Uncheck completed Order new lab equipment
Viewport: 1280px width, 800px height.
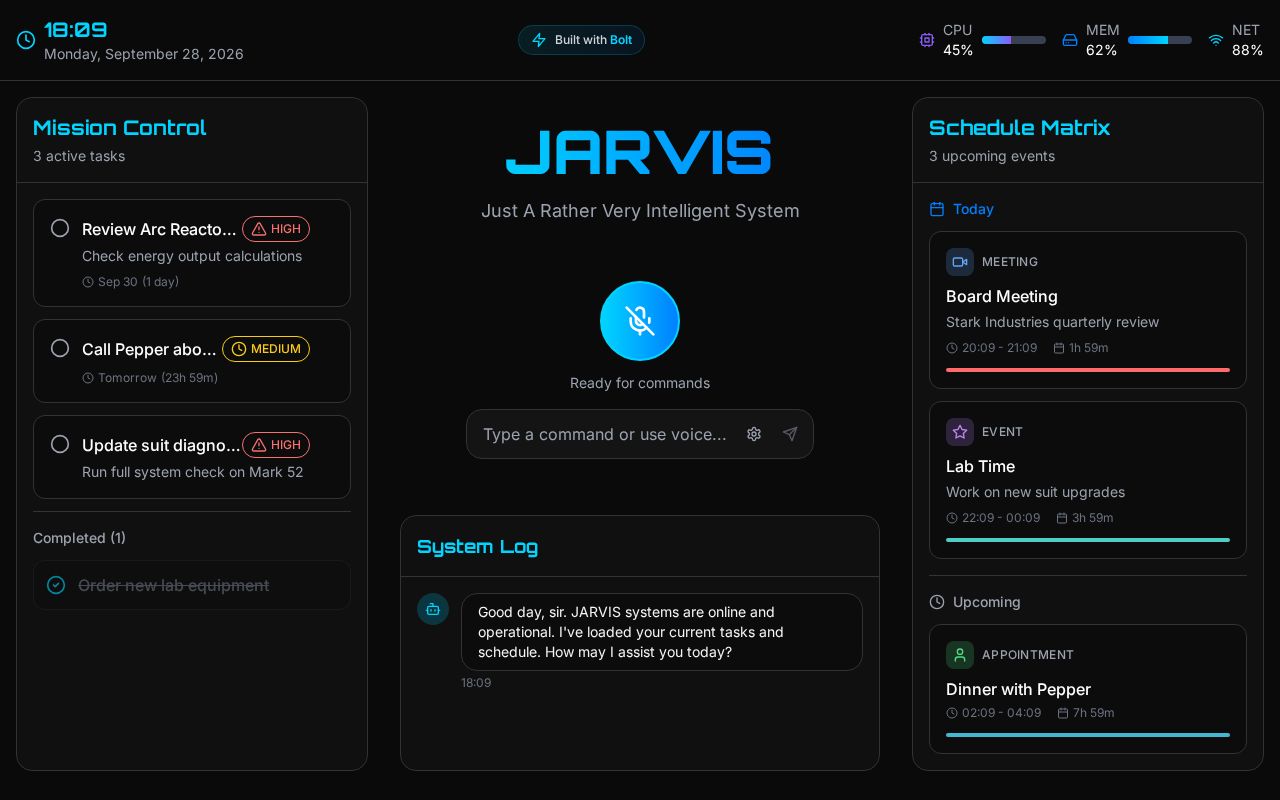coord(56,585)
